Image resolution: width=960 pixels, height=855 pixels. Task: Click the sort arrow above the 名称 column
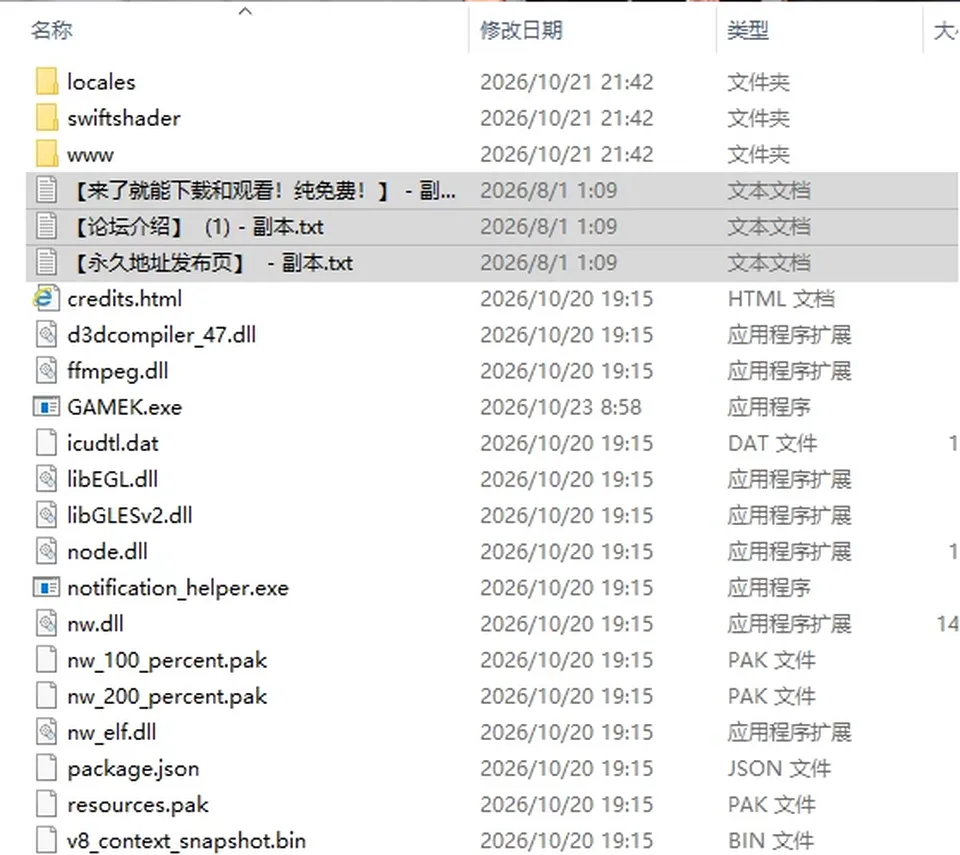tap(246, 11)
